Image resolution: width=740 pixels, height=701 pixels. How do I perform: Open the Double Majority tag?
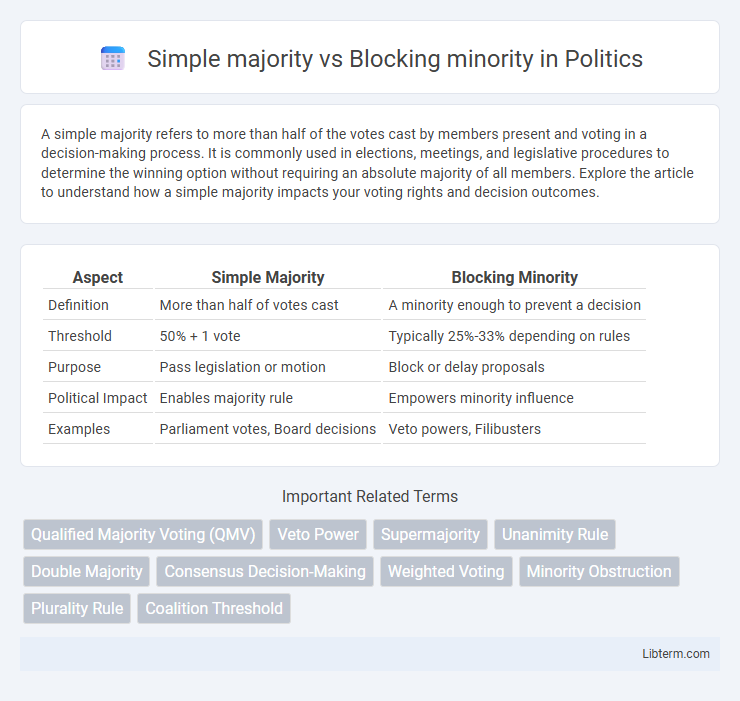pyautogui.click(x=86, y=571)
